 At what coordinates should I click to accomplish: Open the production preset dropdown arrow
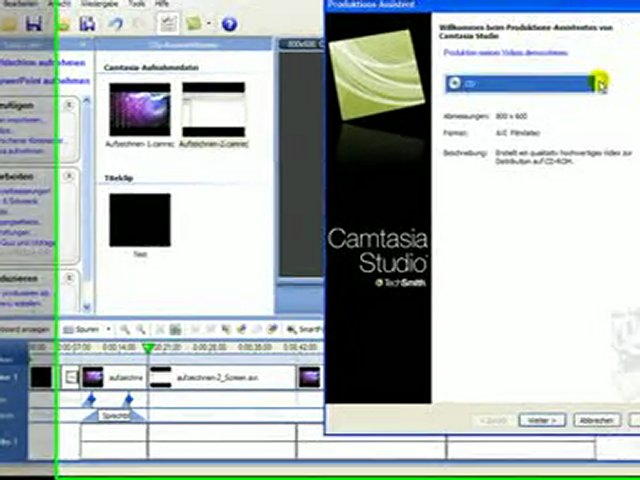(600, 84)
